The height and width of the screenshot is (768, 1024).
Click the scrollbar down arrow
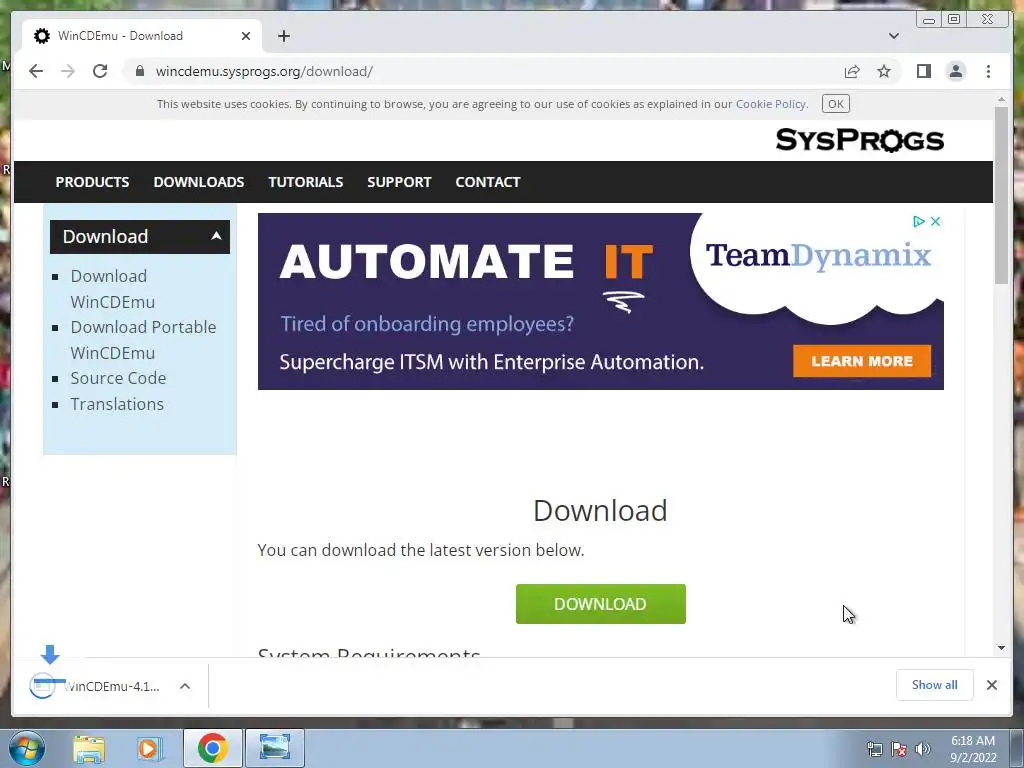click(x=1001, y=648)
